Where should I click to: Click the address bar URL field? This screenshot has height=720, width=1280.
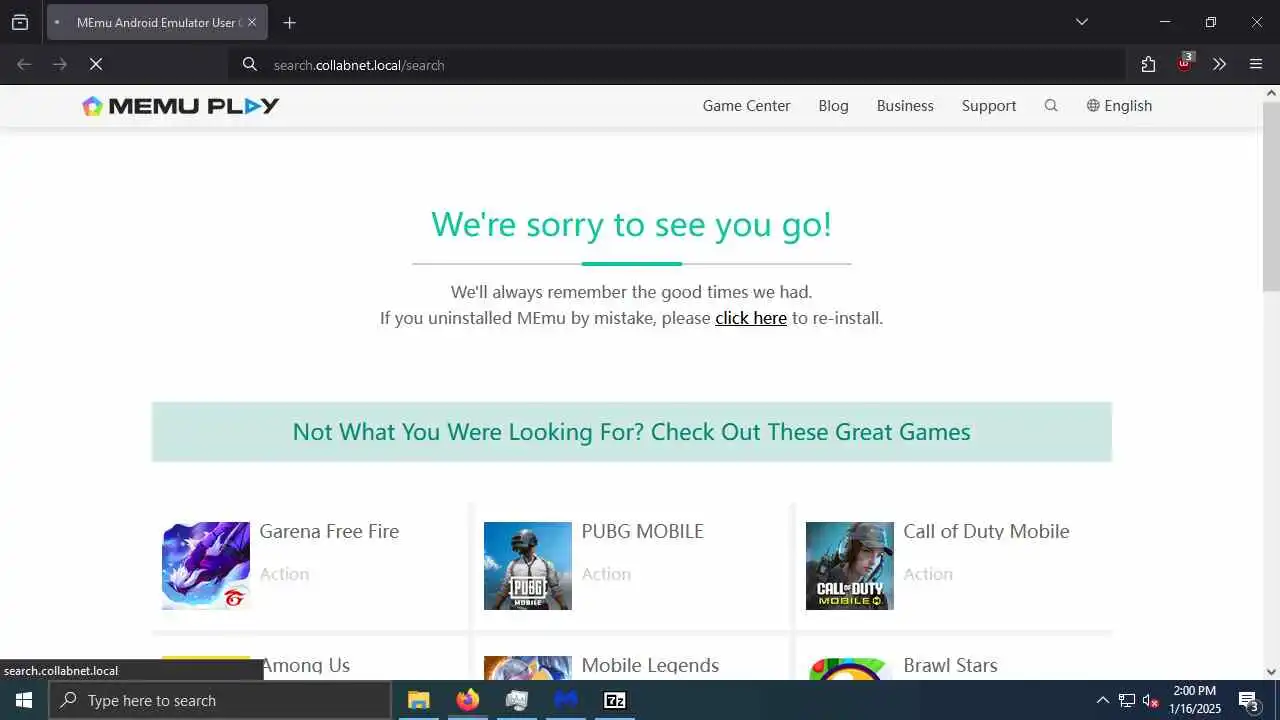pos(676,65)
